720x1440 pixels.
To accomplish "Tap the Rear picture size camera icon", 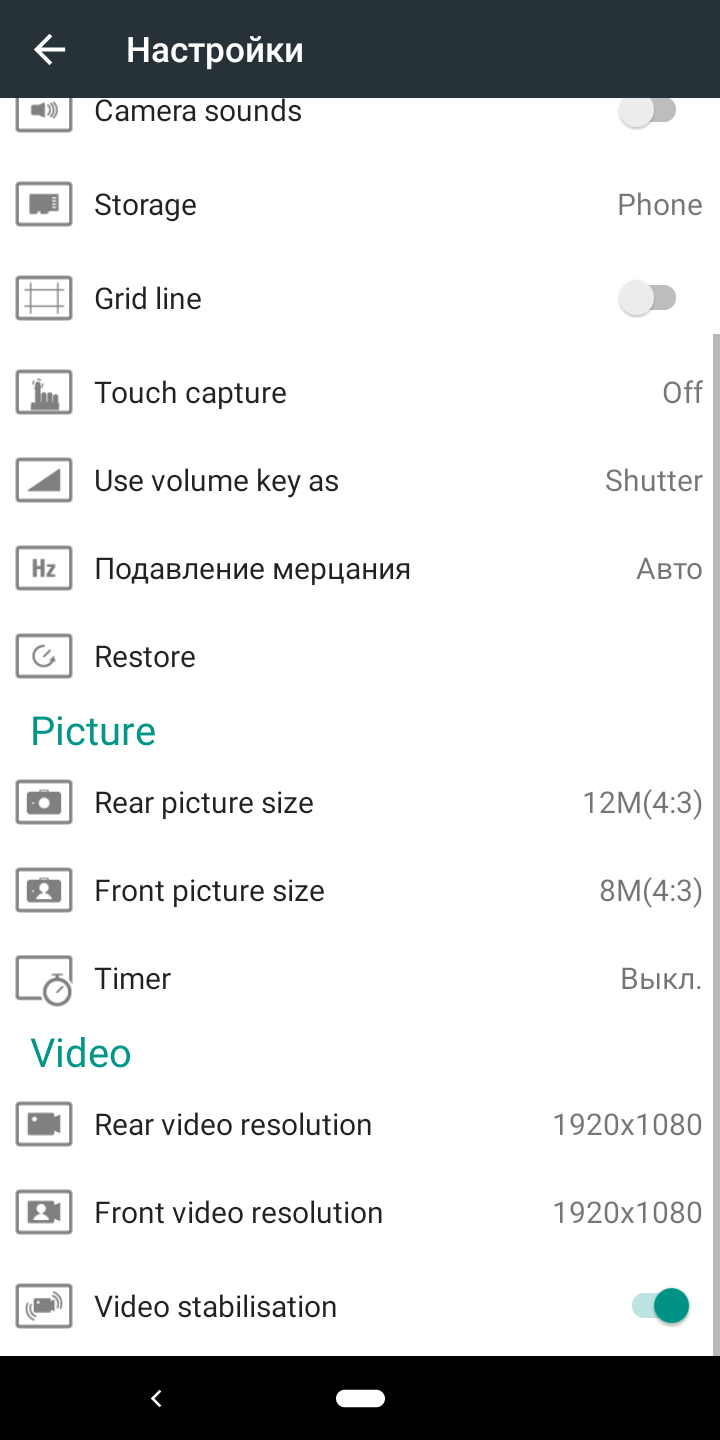I will pyautogui.click(x=44, y=803).
